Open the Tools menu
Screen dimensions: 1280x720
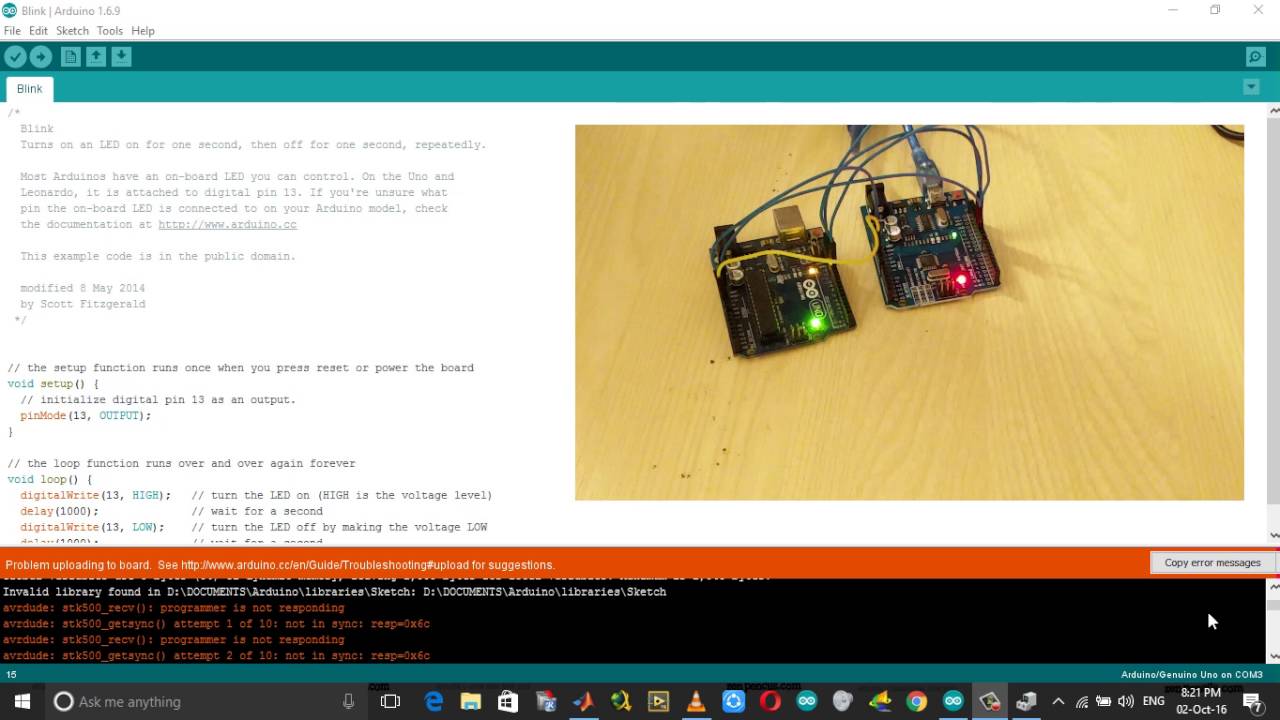109,31
